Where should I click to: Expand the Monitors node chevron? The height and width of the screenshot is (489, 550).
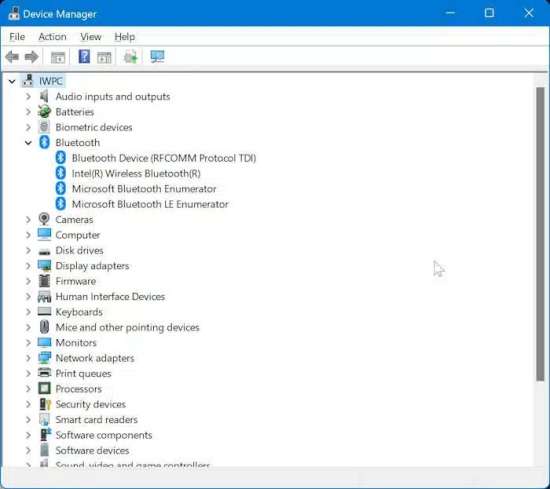click(28, 343)
